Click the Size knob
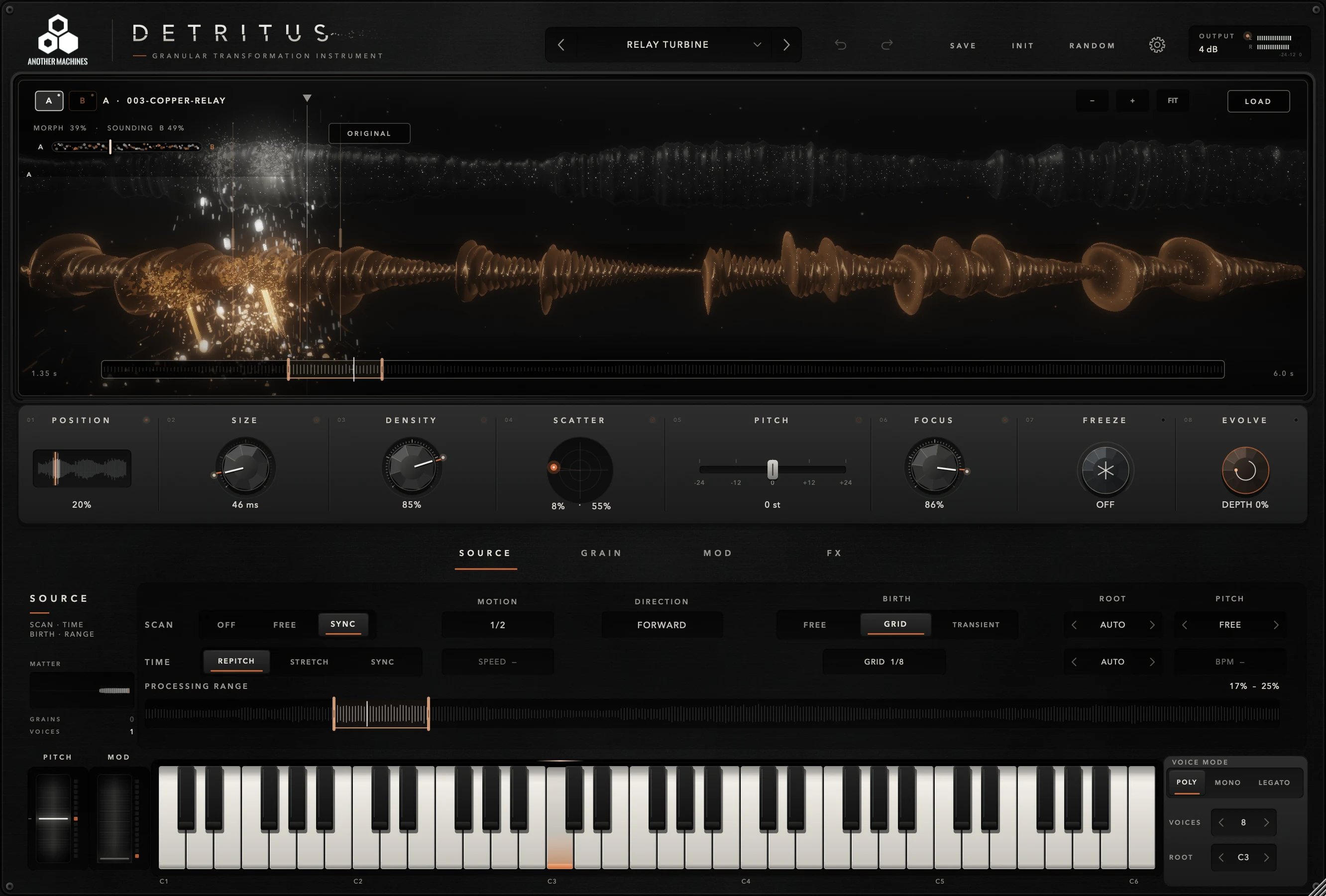 (245, 467)
